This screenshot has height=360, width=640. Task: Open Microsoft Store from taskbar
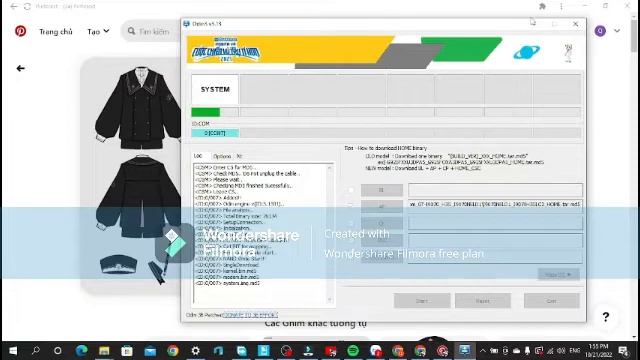pos(127,351)
